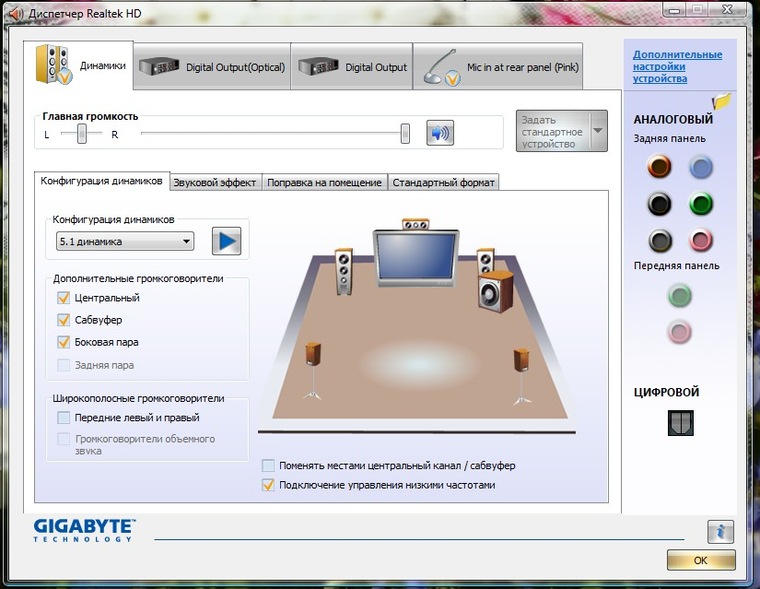Switch to the Digital Output(Optical) tab
Viewport: 760px width, 589px height.
[x=212, y=66]
